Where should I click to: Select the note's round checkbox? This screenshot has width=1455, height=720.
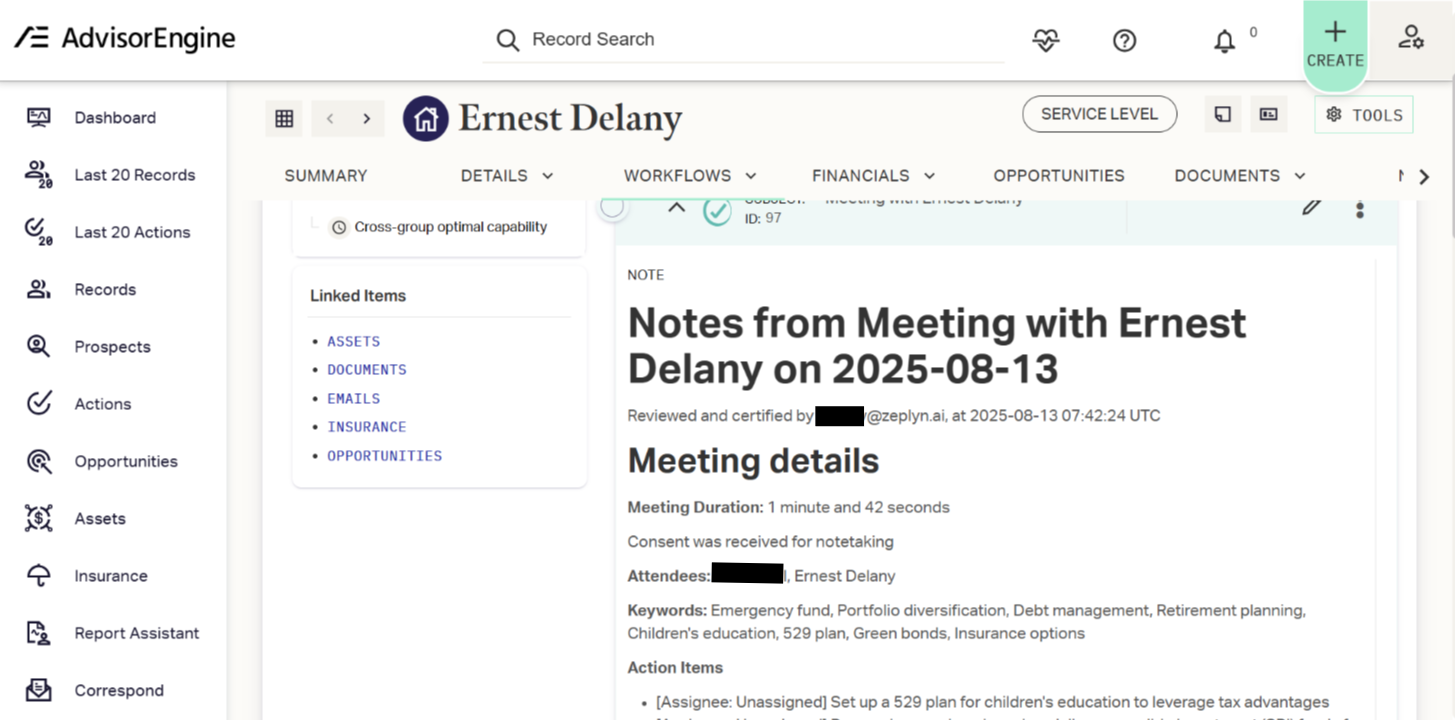tap(613, 207)
